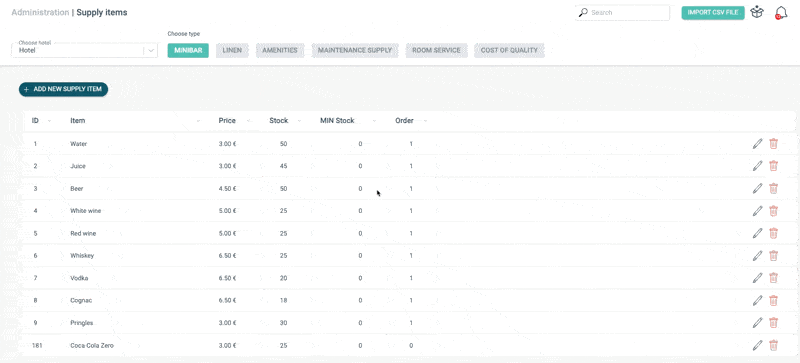Click the stock value 18 for Cognac
The image size is (800, 363).
click(x=283, y=301)
